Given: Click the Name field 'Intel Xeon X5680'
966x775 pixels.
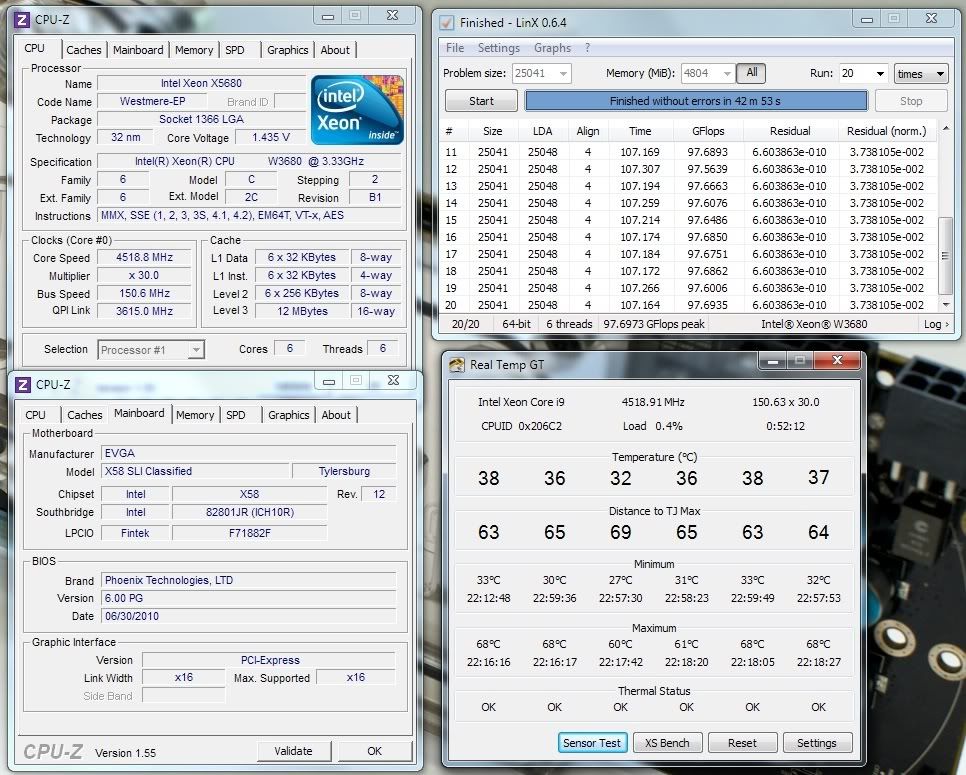Looking at the screenshot, I should (201, 83).
